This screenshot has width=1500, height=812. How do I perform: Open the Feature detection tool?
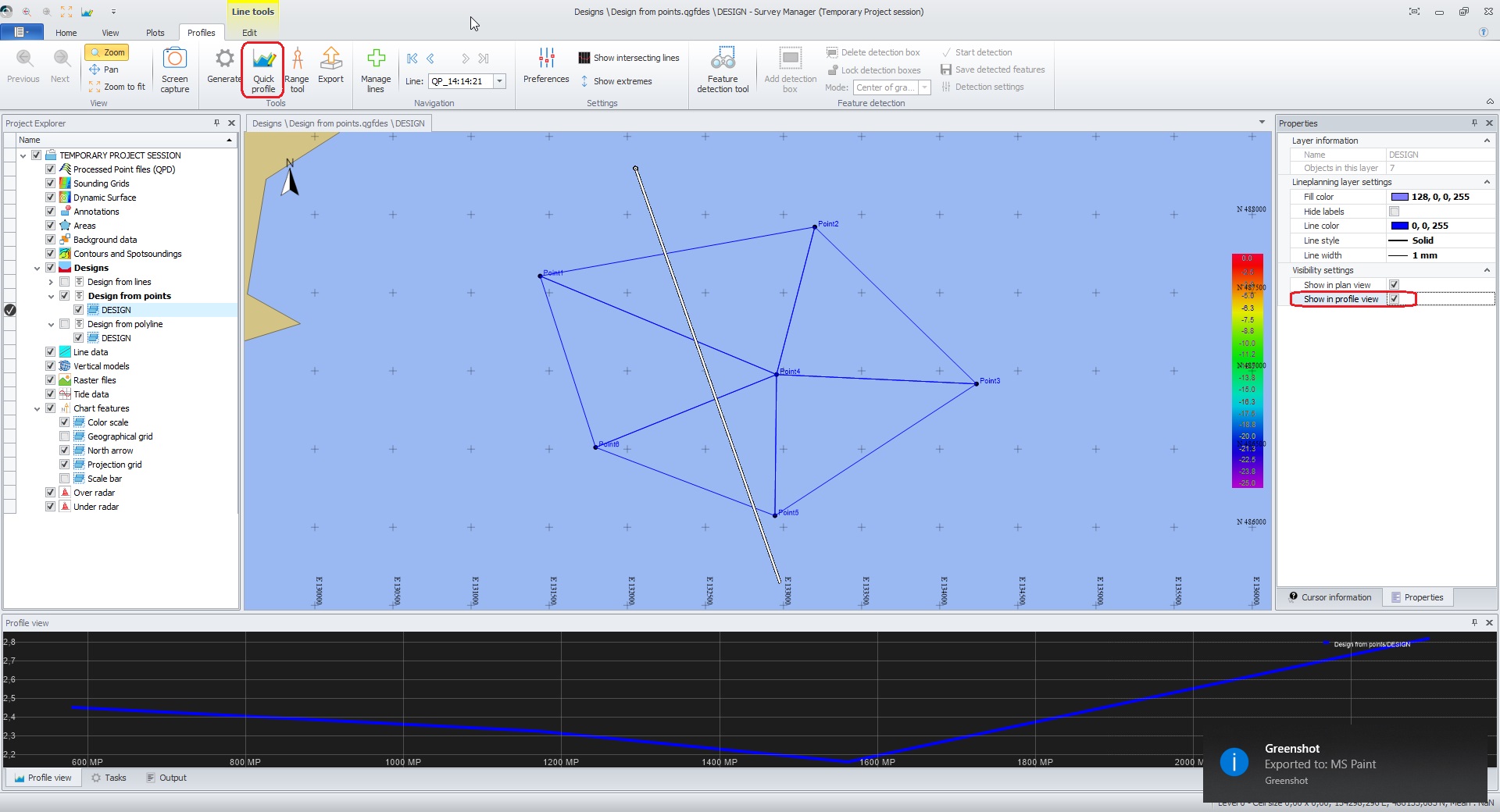(x=723, y=69)
